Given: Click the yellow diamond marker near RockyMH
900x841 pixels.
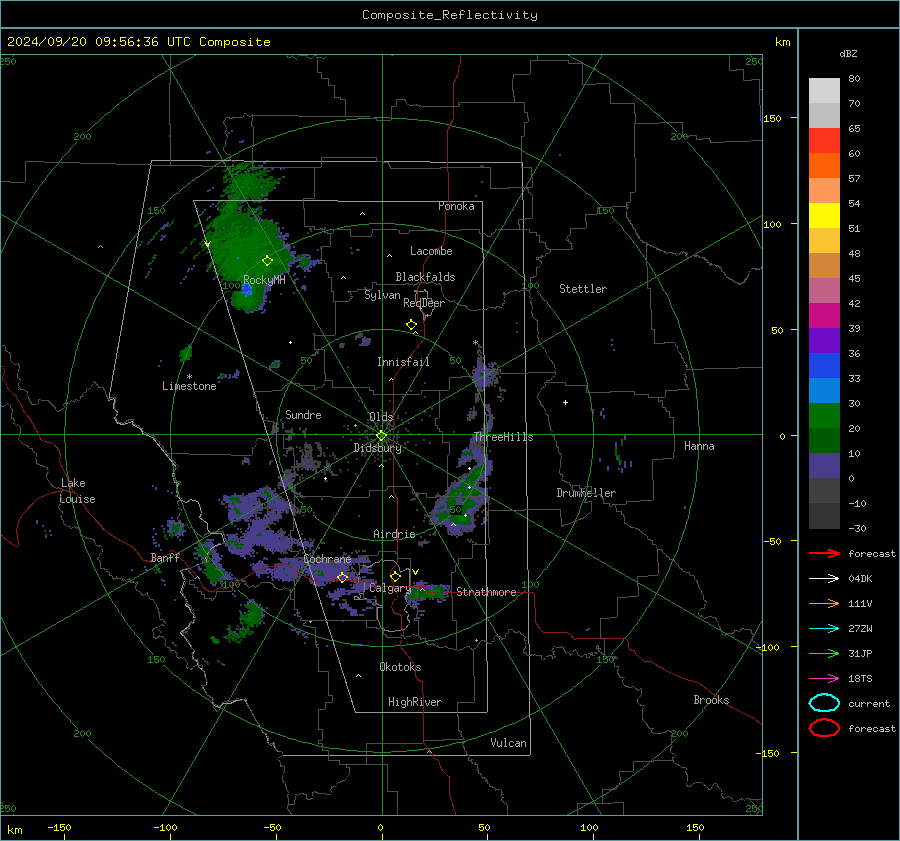Looking at the screenshot, I should click(x=267, y=261).
